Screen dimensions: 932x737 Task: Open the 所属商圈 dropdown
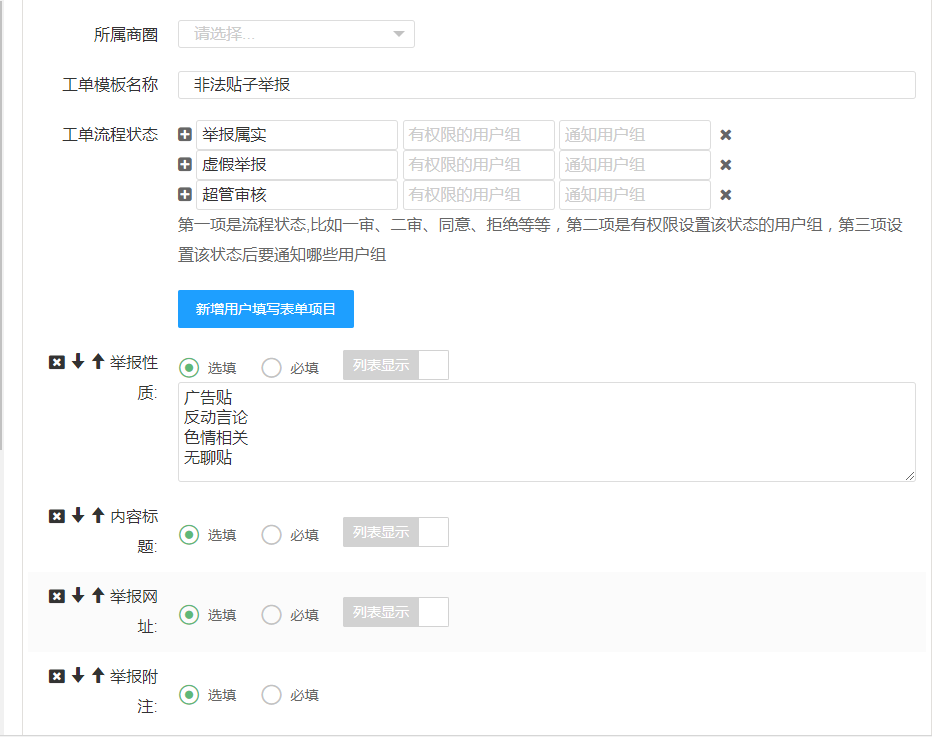[296, 34]
